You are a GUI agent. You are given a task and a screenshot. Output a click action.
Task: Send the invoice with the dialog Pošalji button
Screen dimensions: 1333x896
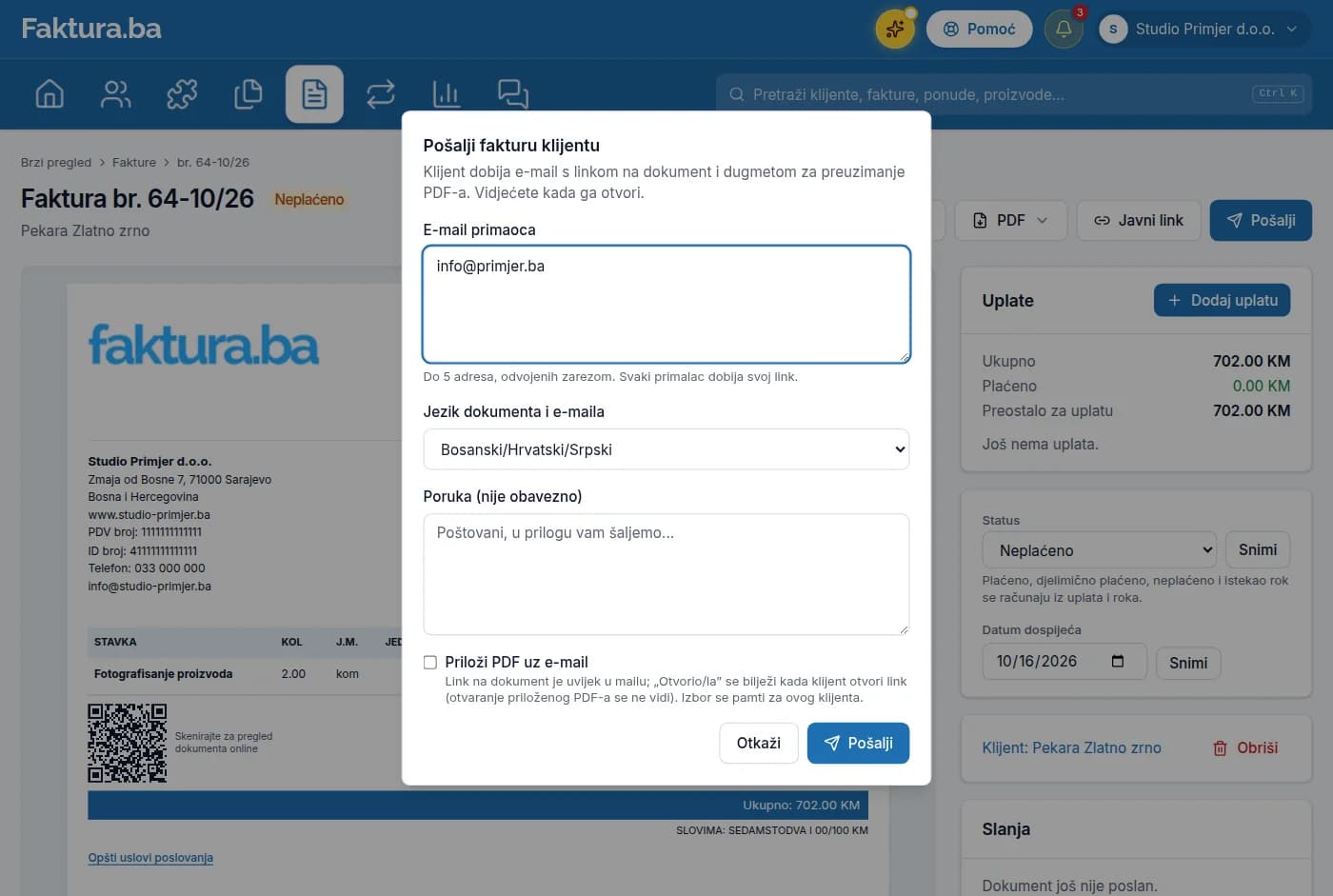(x=858, y=743)
